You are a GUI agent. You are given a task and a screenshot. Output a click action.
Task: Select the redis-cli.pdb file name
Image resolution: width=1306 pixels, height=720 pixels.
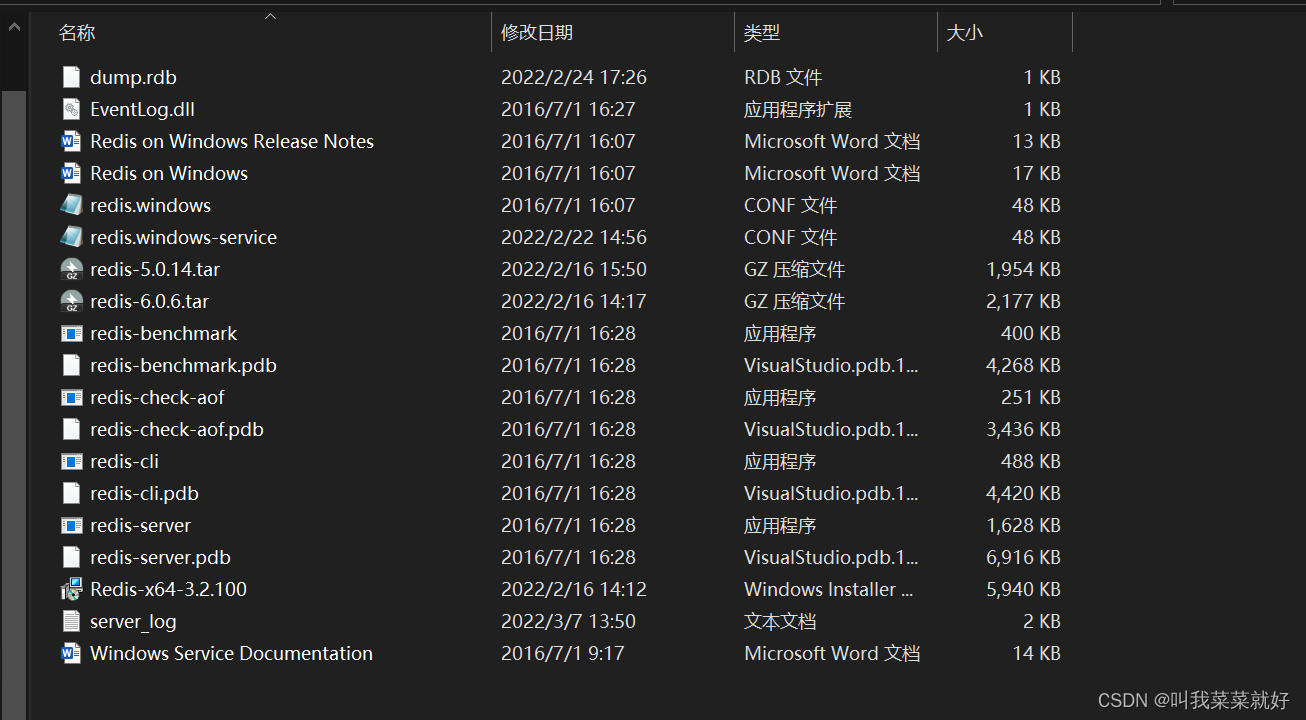(144, 493)
